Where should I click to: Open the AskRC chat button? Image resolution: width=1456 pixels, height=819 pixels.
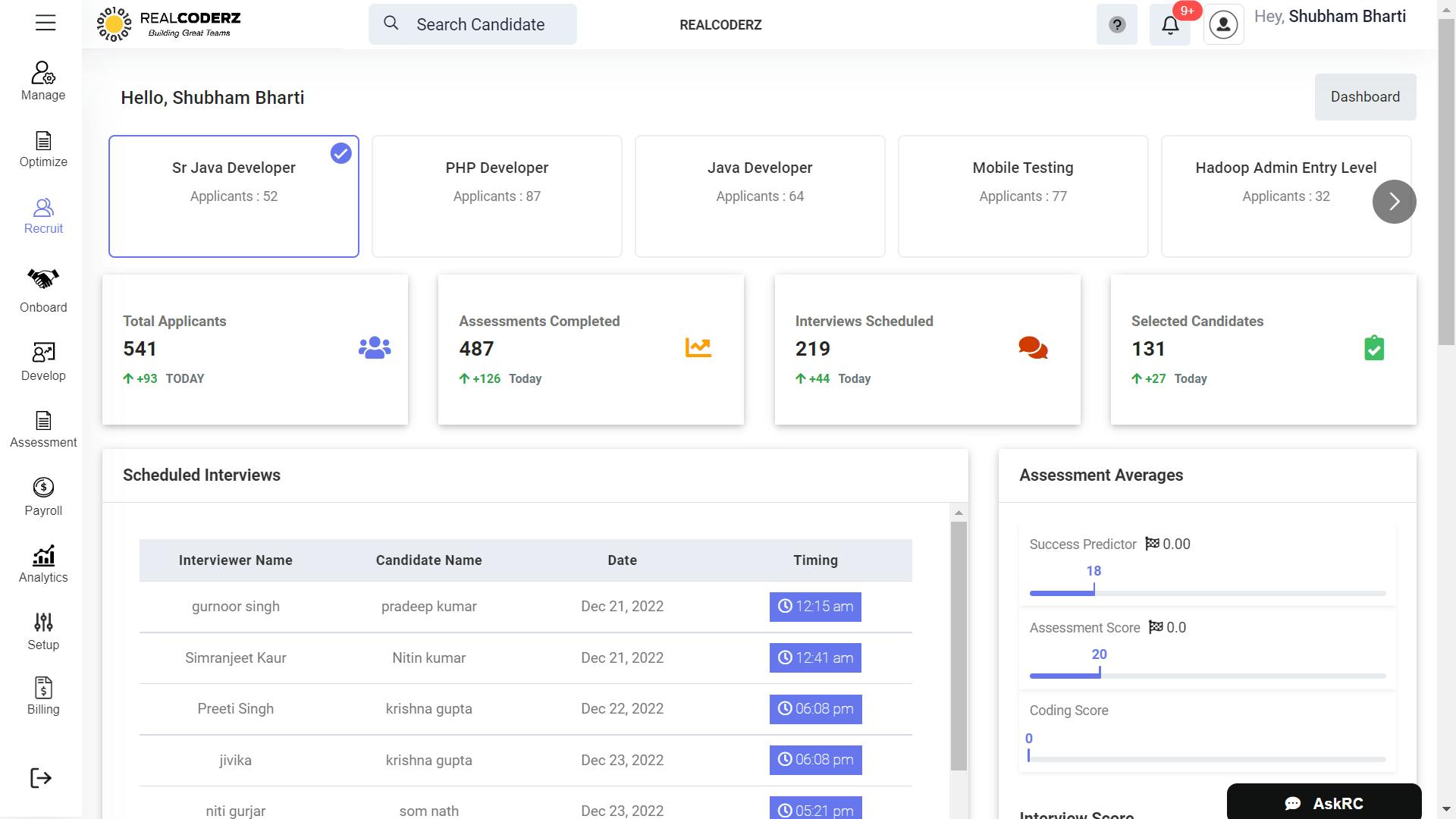(1324, 803)
